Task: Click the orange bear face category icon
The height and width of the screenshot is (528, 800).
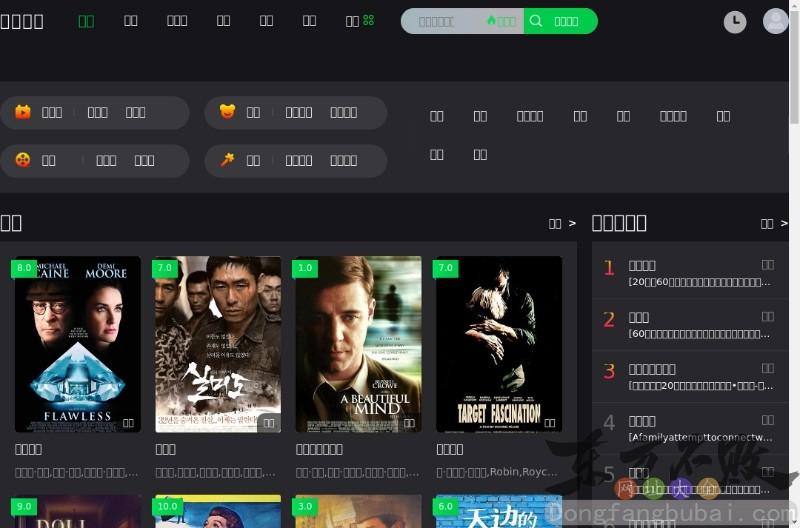Action: pos(227,112)
